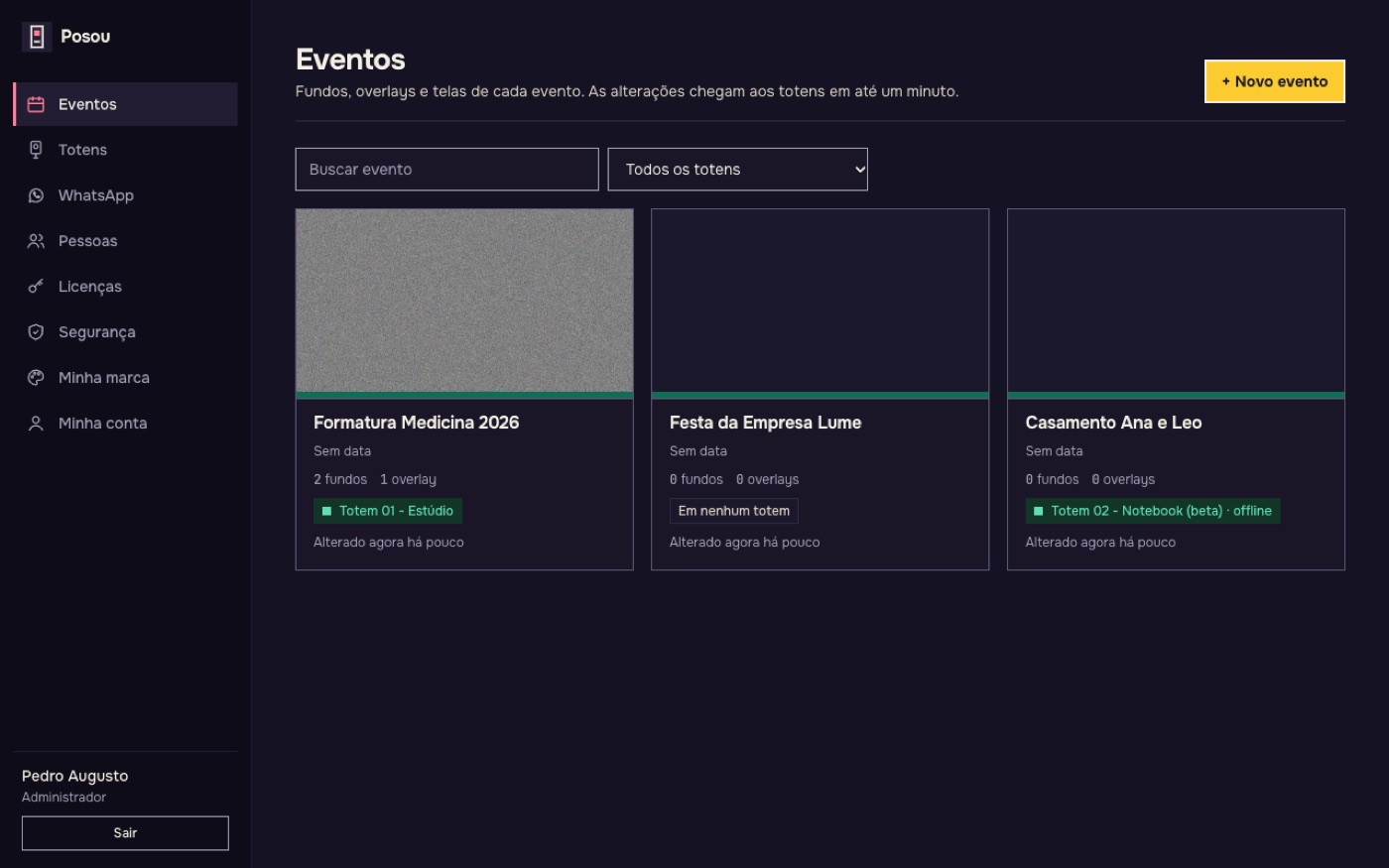
Task: Click the Casamento Ana e Leo title
Action: 1113,423
